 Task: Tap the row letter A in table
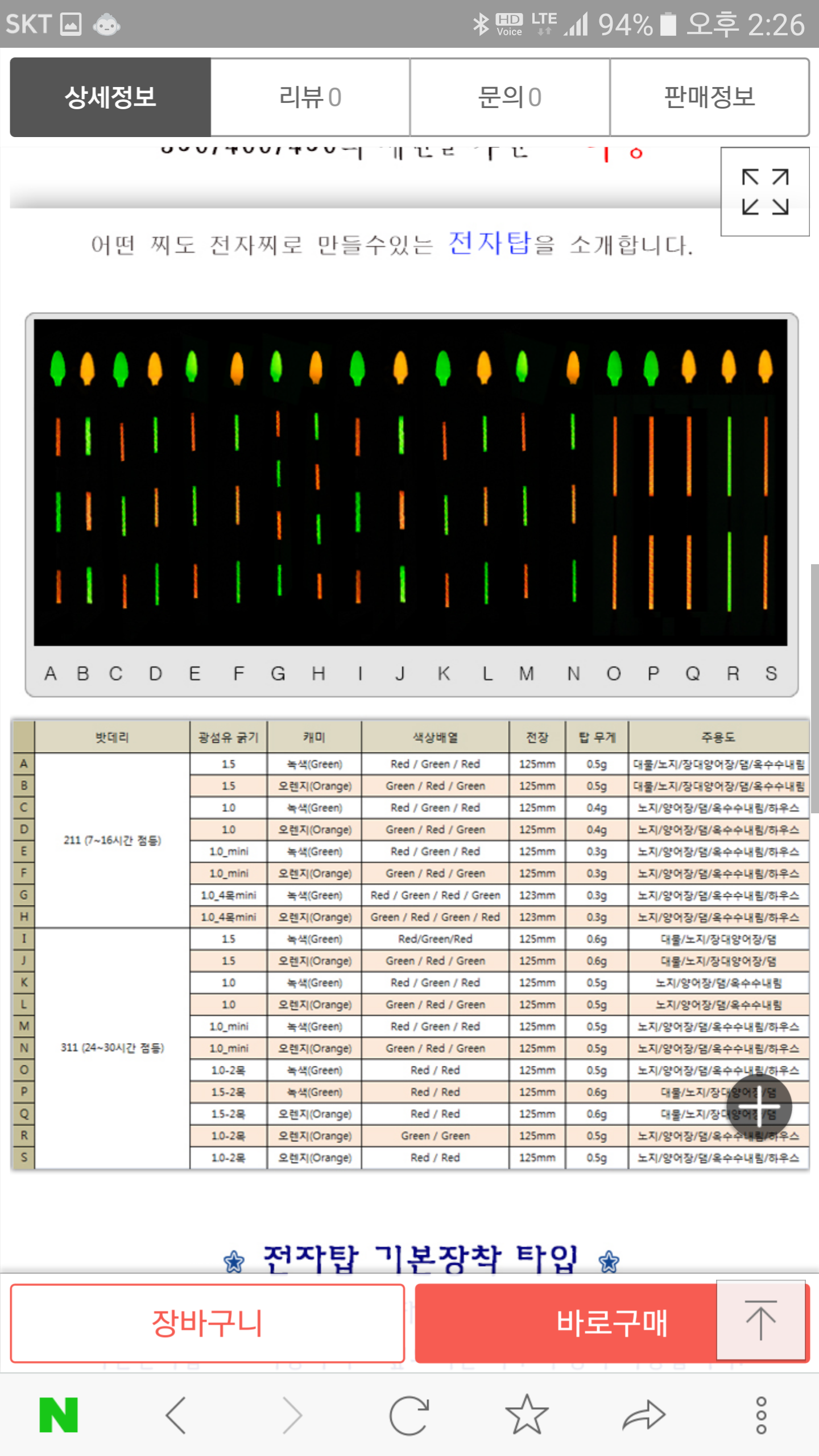(23, 763)
